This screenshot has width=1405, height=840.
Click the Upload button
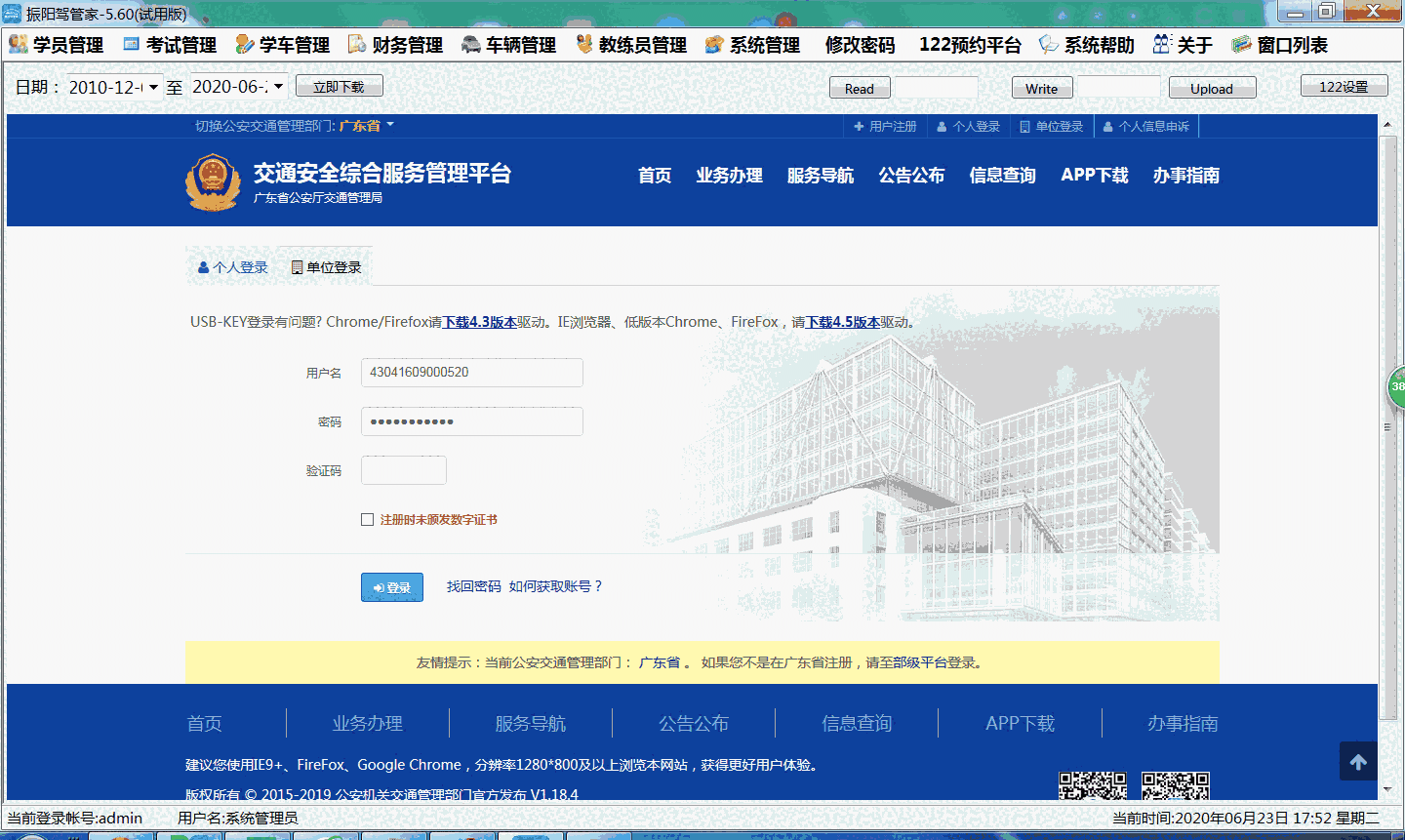click(1212, 89)
